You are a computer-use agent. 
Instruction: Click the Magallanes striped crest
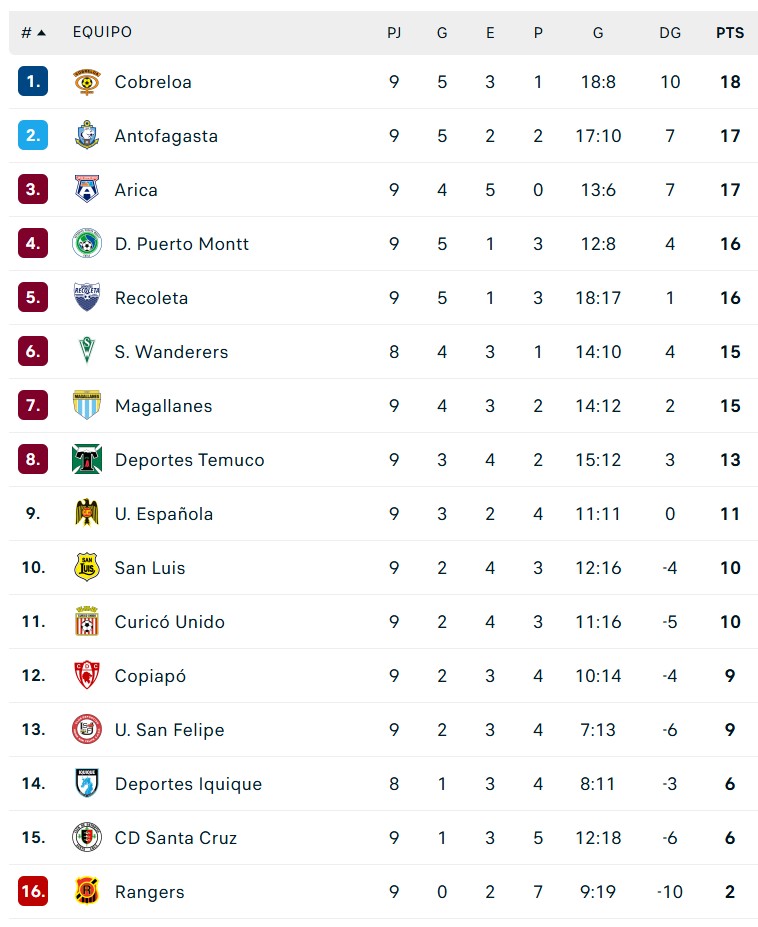[87, 406]
